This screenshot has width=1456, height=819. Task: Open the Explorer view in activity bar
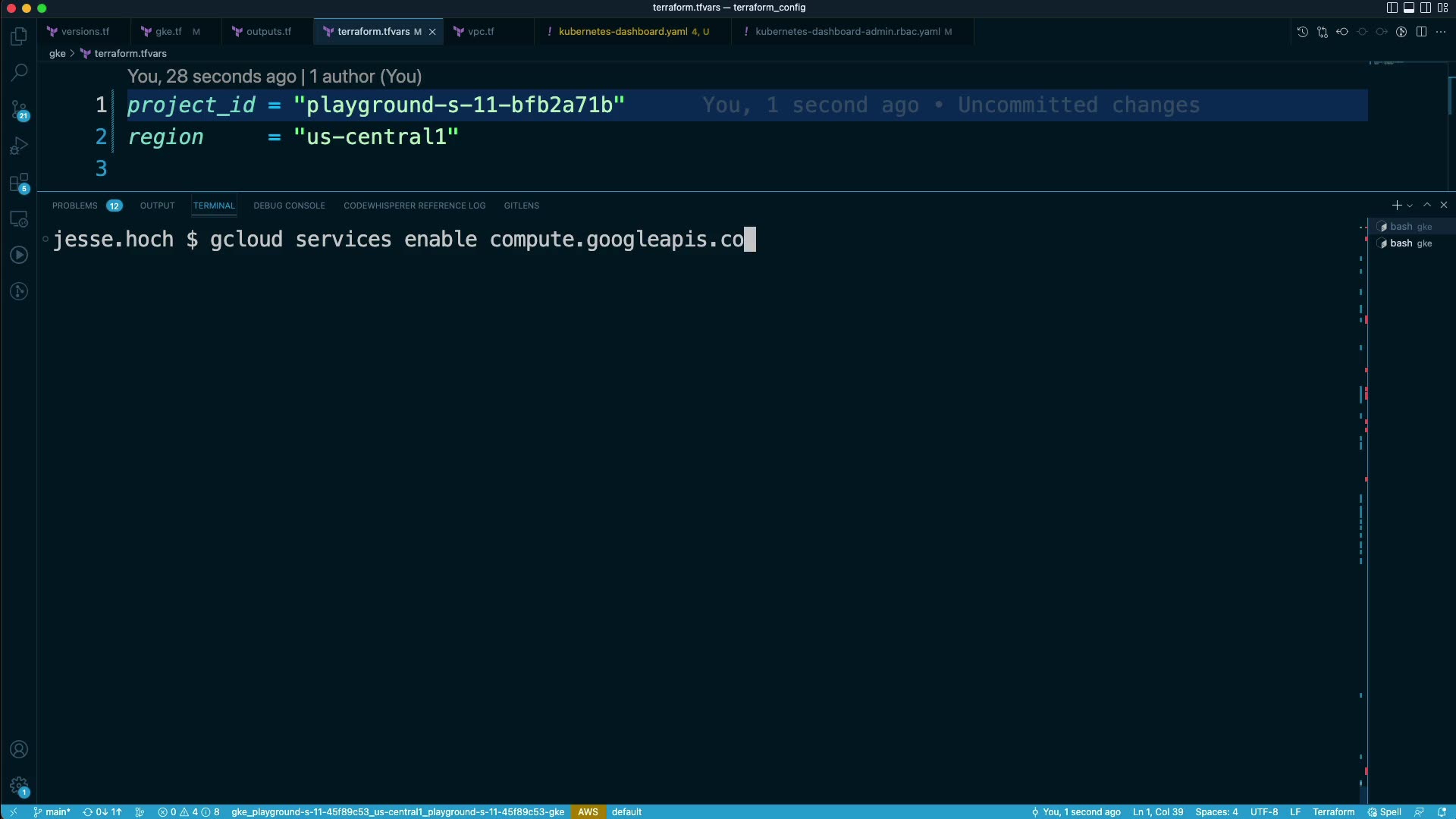tap(19, 36)
